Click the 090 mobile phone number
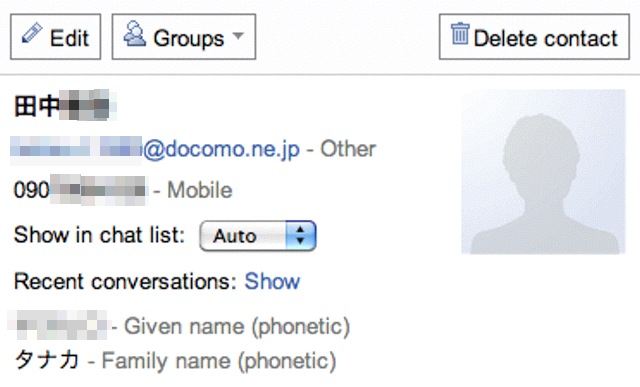640x387 pixels. (x=80, y=190)
